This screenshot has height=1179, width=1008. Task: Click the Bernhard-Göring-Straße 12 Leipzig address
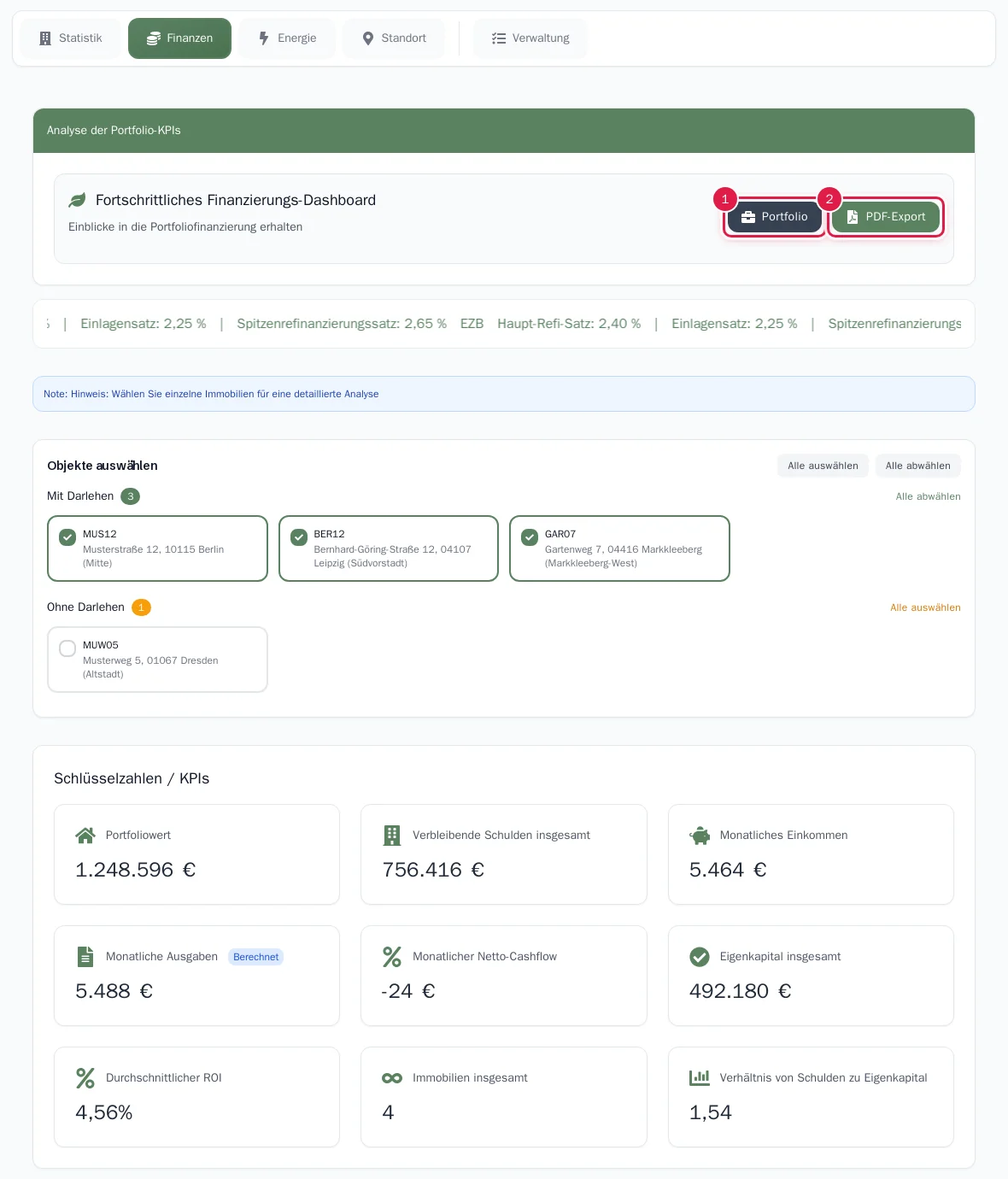tap(392, 556)
